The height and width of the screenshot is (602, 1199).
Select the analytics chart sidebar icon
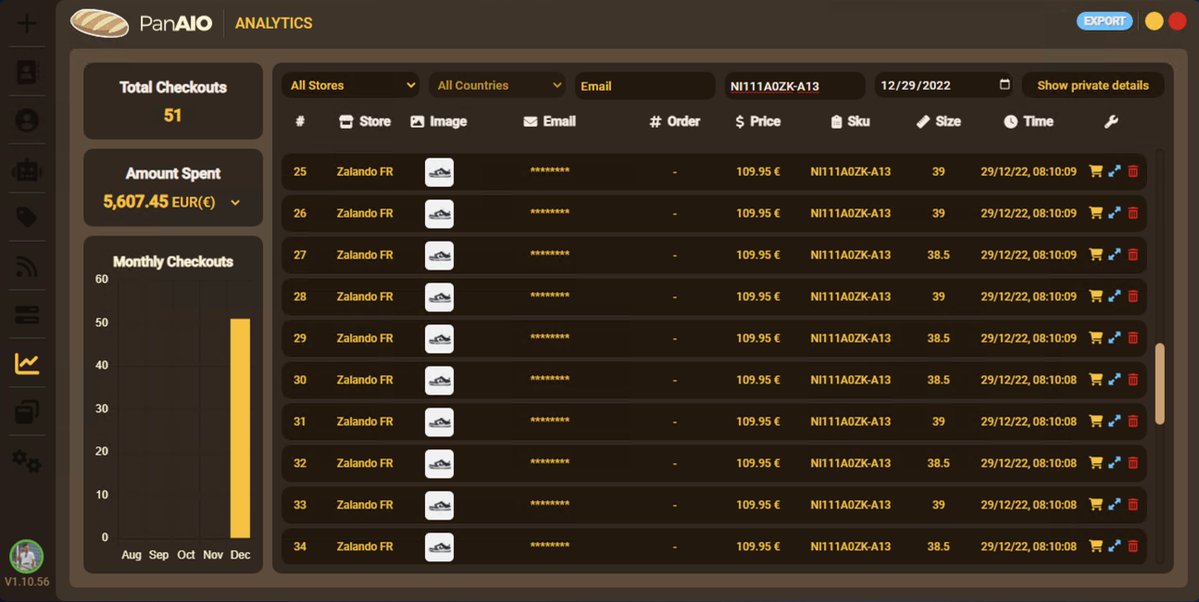27,363
